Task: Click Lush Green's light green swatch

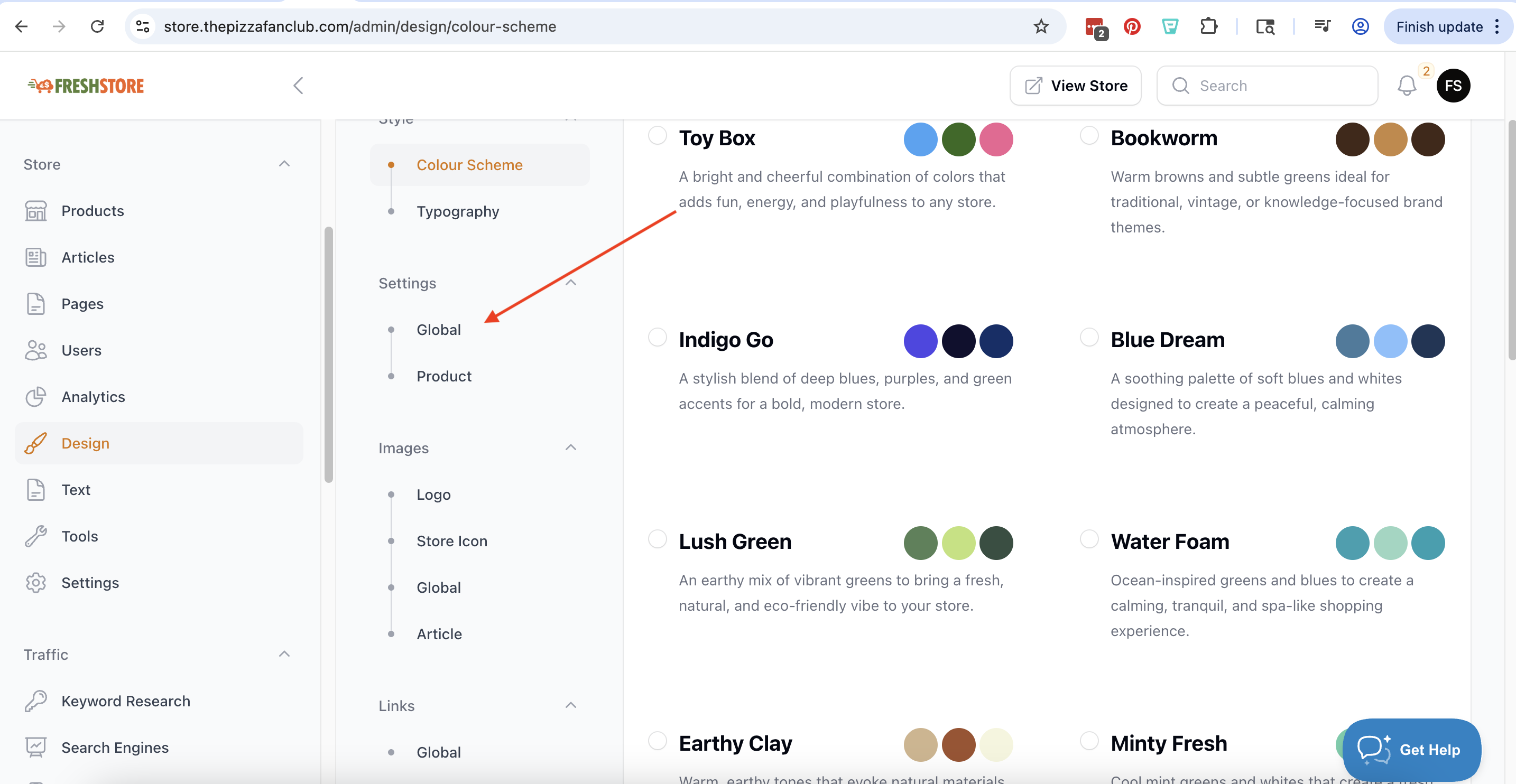Action: [x=958, y=543]
